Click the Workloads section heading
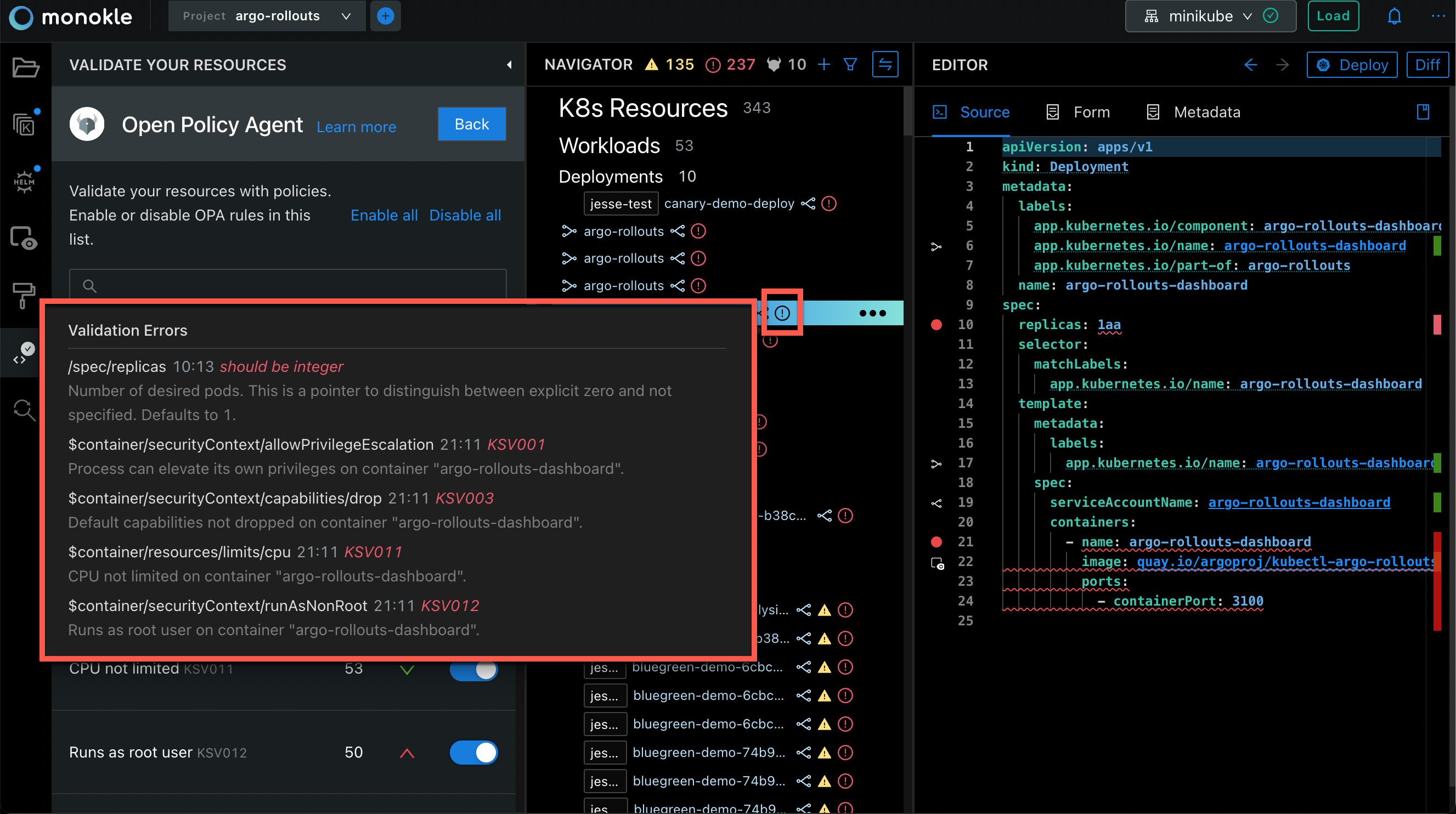The image size is (1456, 814). coord(610,146)
